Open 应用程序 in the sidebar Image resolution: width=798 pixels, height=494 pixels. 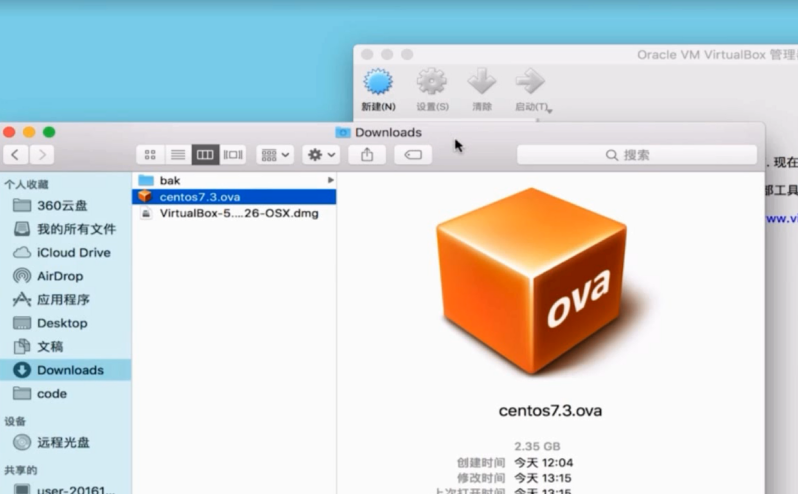[66, 299]
